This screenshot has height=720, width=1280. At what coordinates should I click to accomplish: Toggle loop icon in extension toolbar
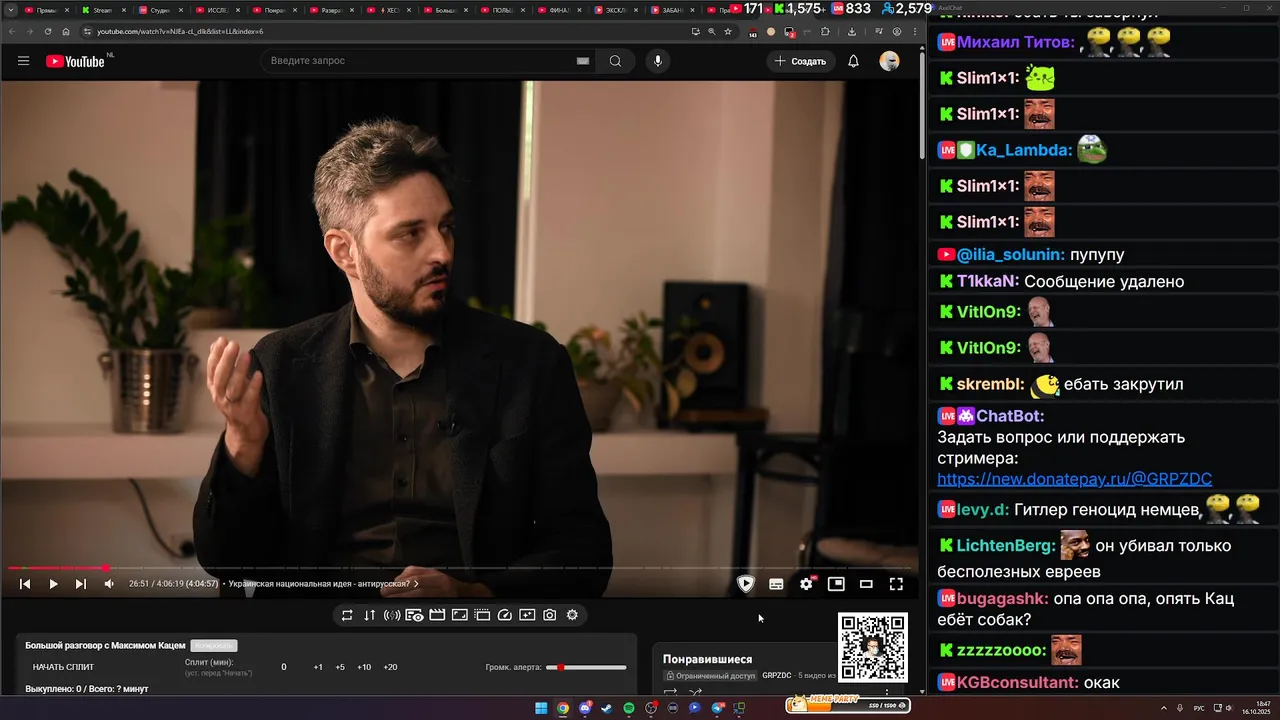click(347, 615)
